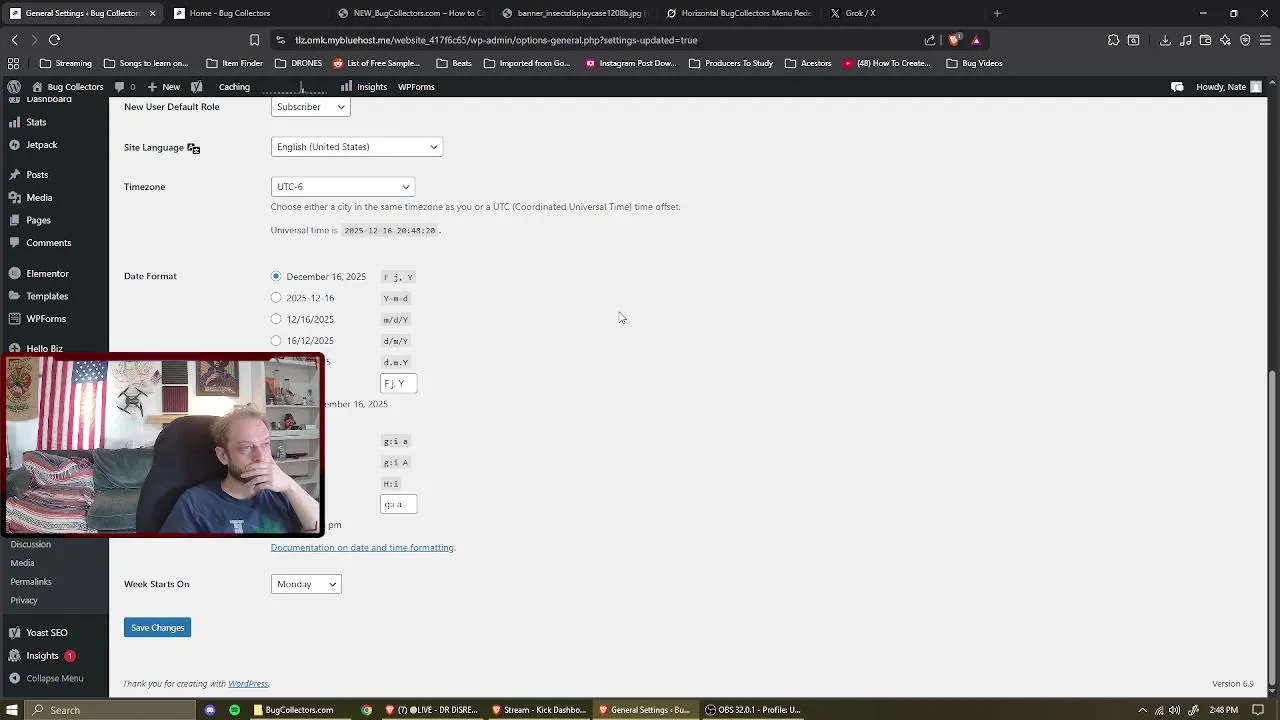Screen dimensions: 1280x720
Task: Open the Site Language dropdown
Action: point(356,147)
